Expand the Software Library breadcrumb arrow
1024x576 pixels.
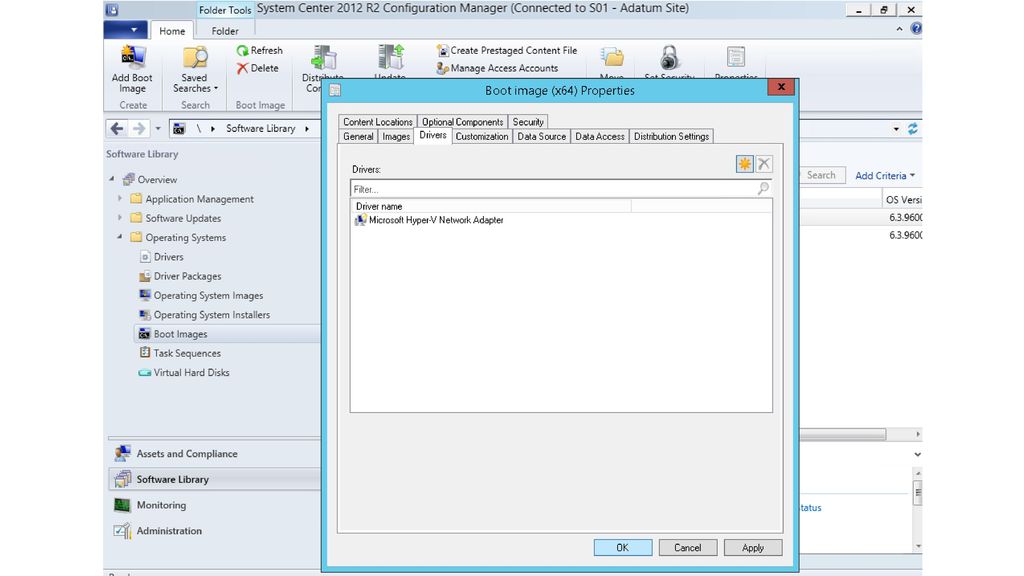click(x=307, y=129)
